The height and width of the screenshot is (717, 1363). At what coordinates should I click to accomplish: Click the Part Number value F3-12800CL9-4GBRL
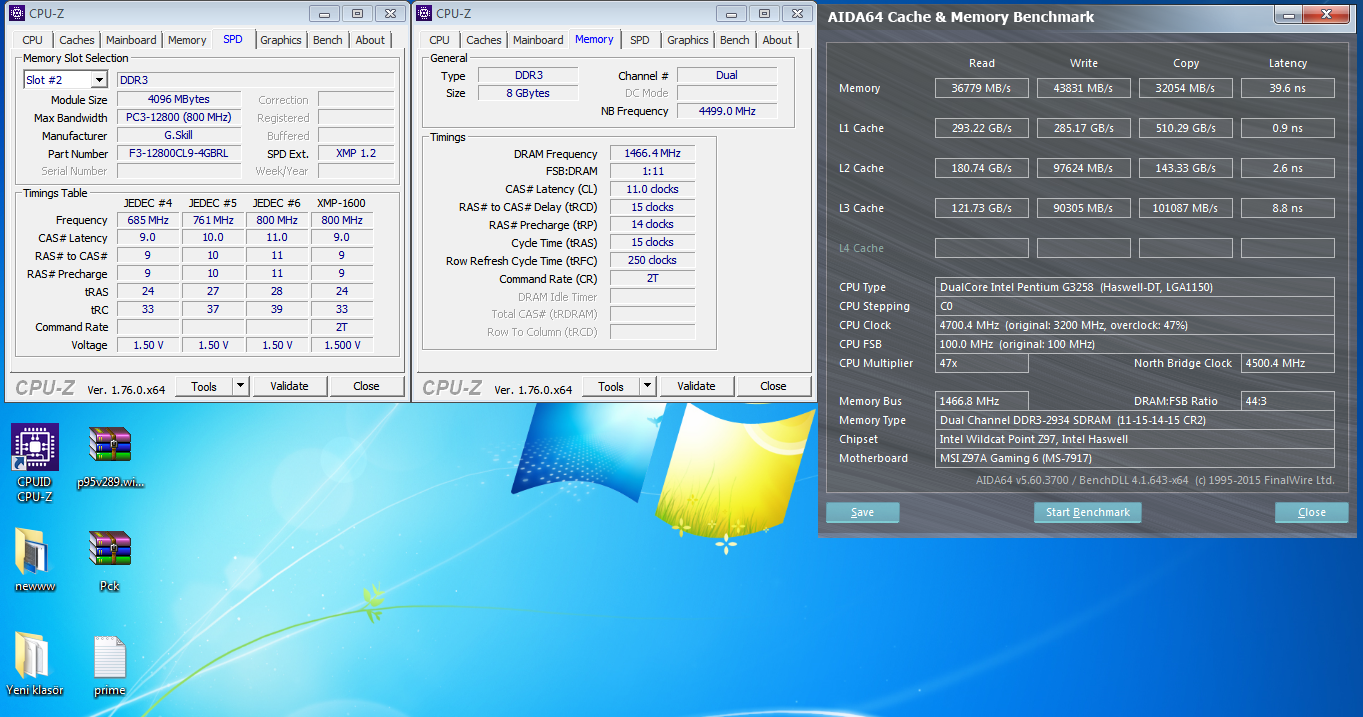[179, 154]
